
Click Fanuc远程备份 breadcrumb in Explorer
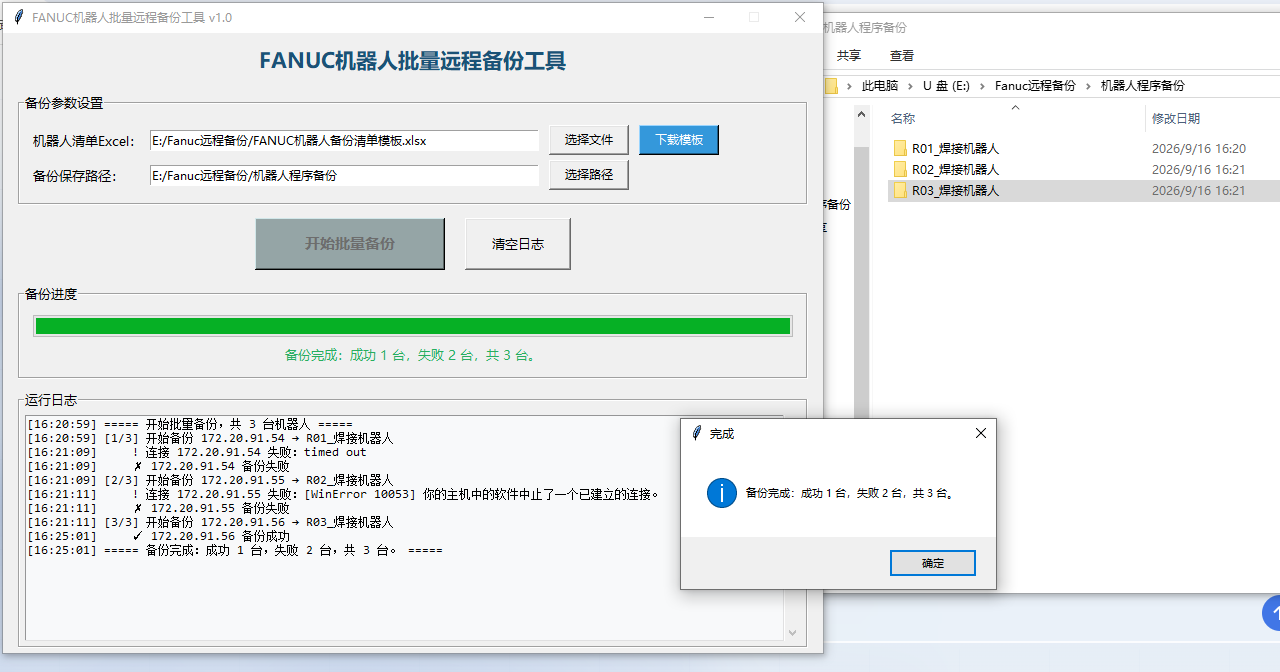[1035, 86]
